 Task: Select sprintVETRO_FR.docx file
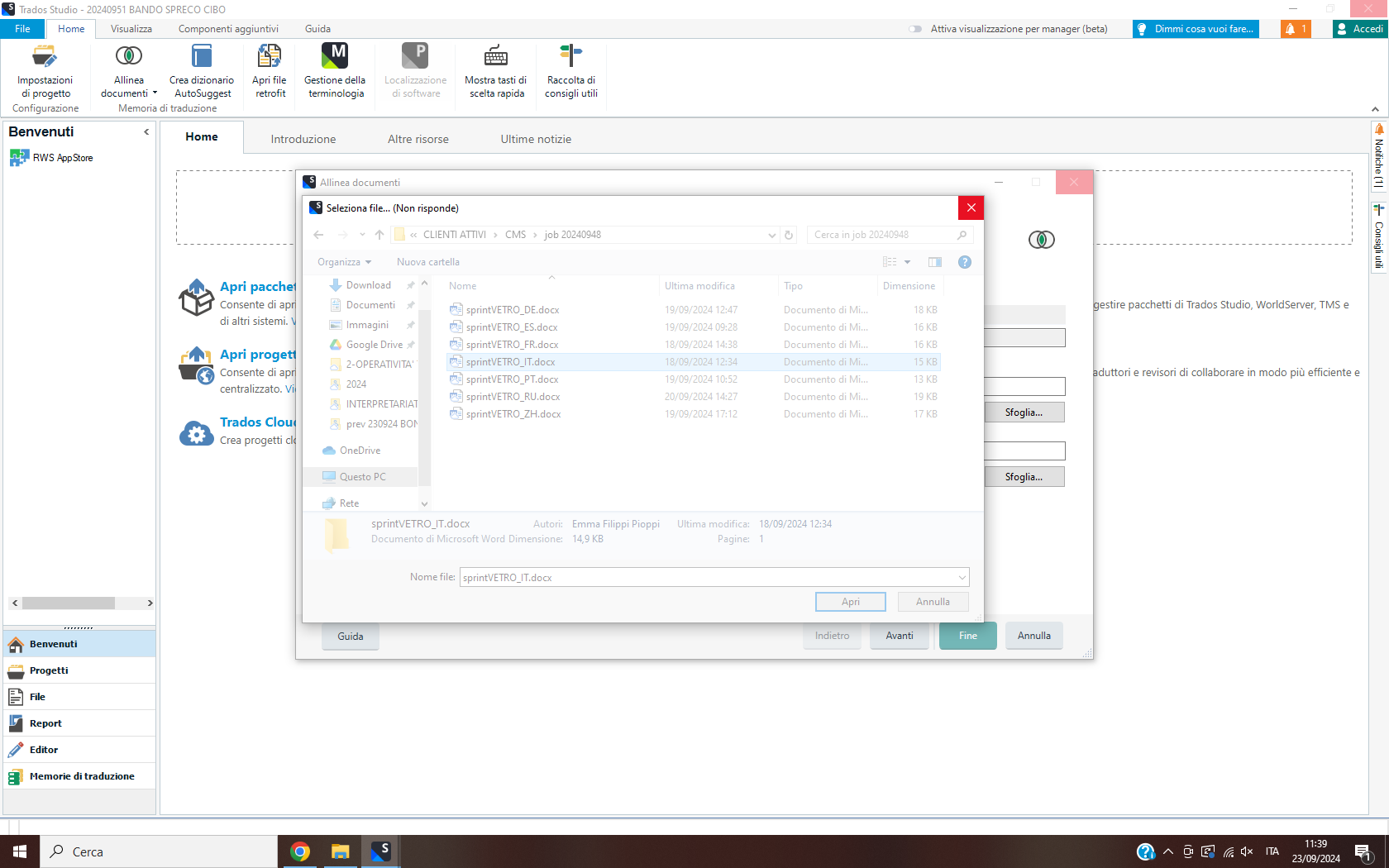pyautogui.click(x=512, y=345)
